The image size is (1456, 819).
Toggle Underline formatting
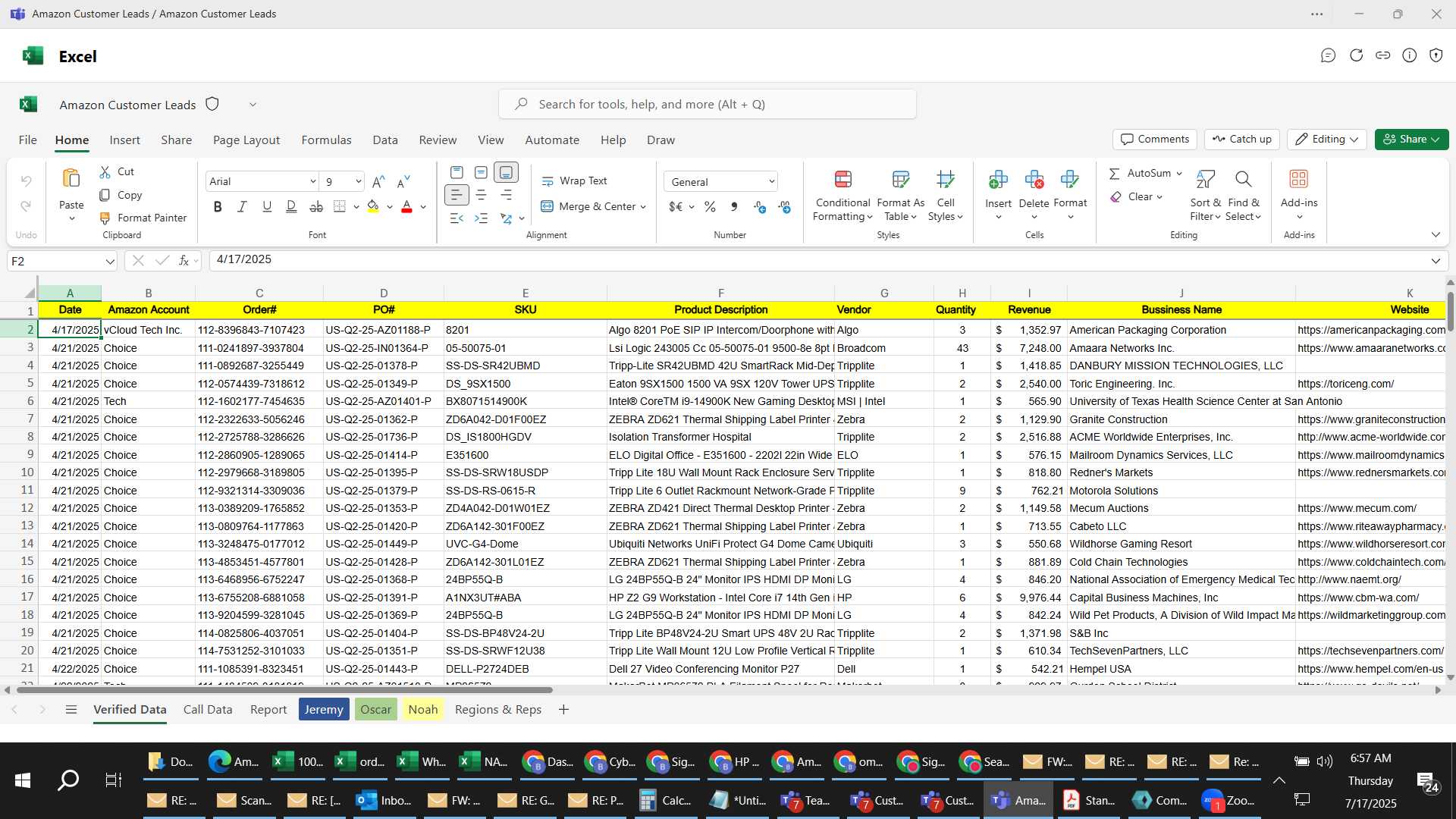267,206
